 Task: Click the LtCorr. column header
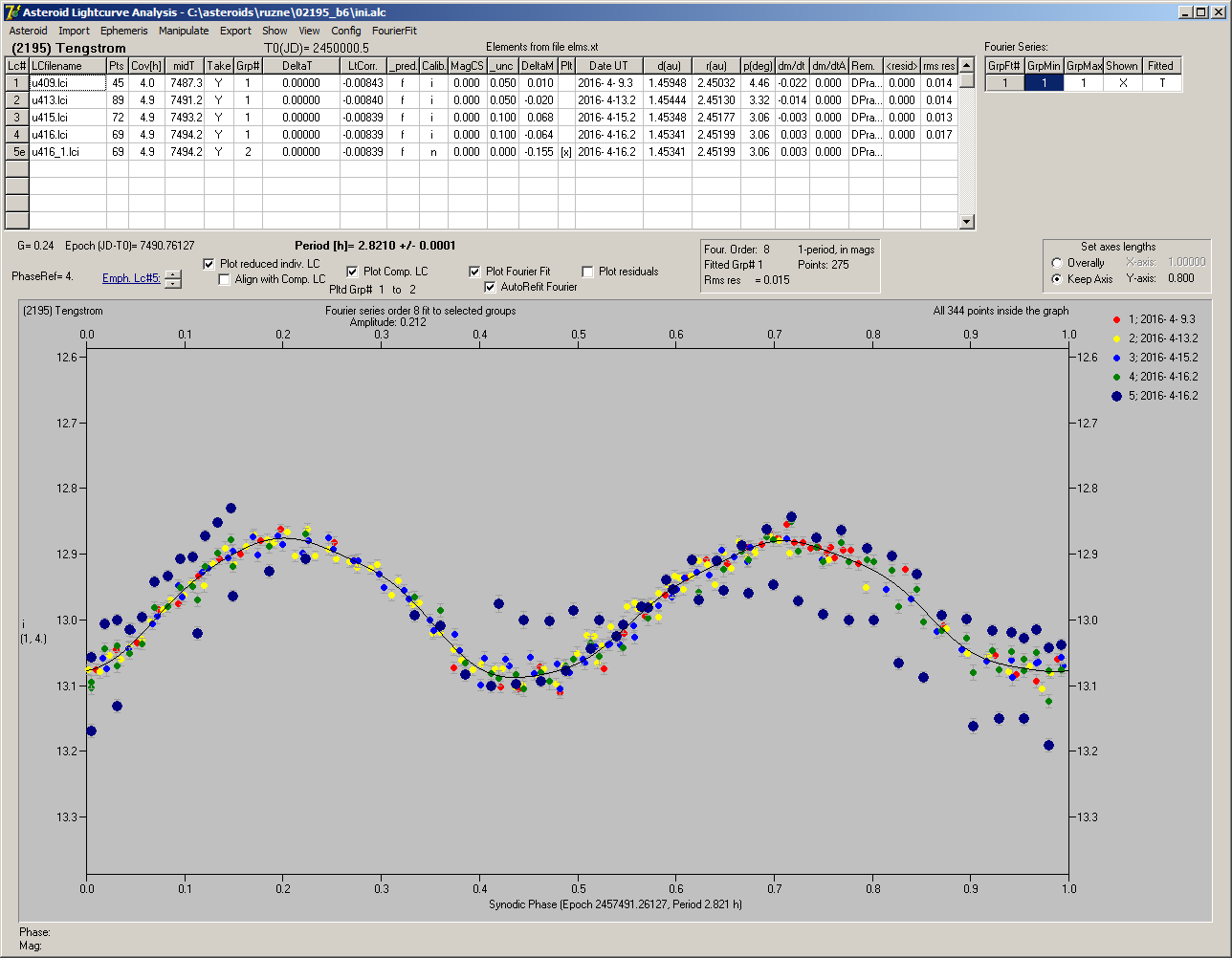363,66
